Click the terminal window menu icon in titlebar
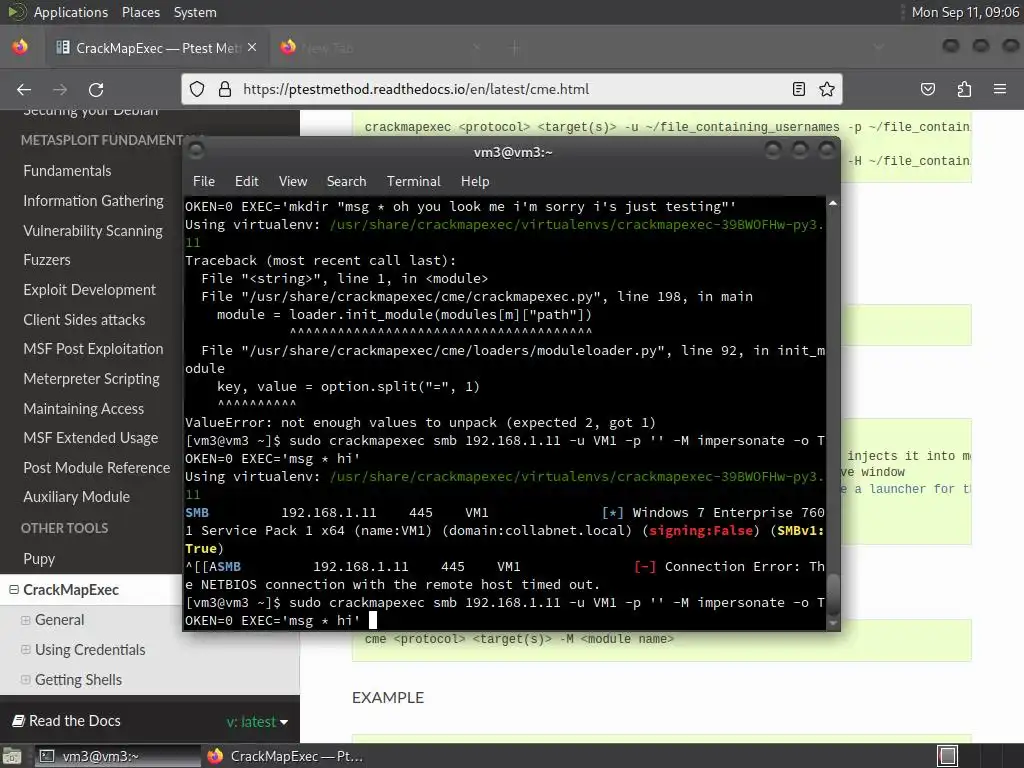This screenshot has height=768, width=1024. pos(196,151)
